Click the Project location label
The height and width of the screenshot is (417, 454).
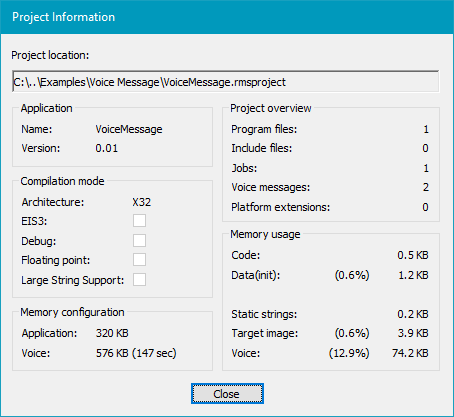50,55
